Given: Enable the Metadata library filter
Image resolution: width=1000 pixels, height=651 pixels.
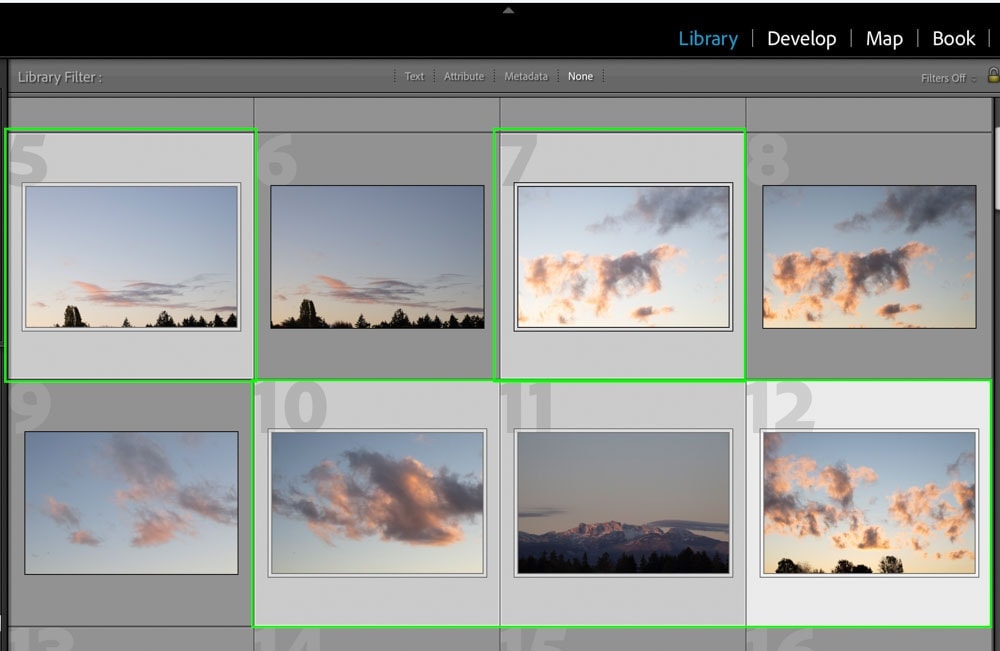Looking at the screenshot, I should 526,77.
